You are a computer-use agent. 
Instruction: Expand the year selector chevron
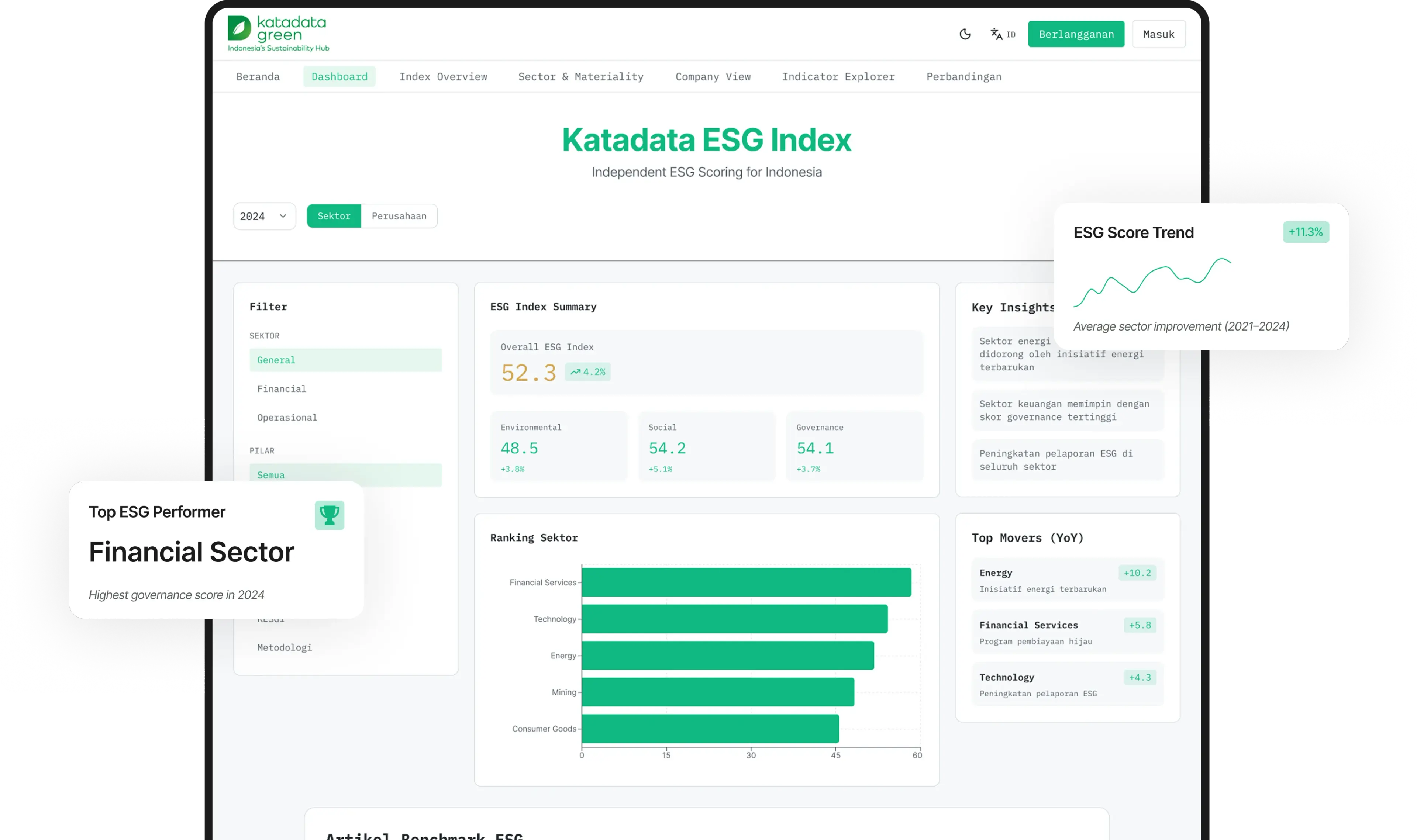click(283, 216)
